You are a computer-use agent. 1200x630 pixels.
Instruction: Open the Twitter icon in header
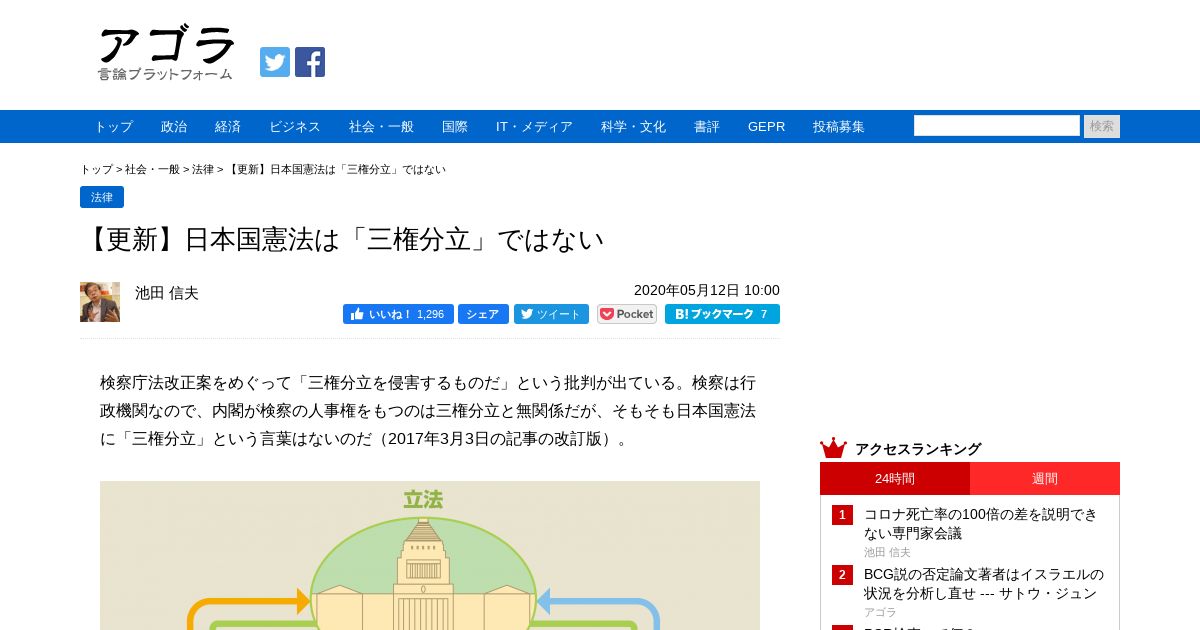[275, 62]
